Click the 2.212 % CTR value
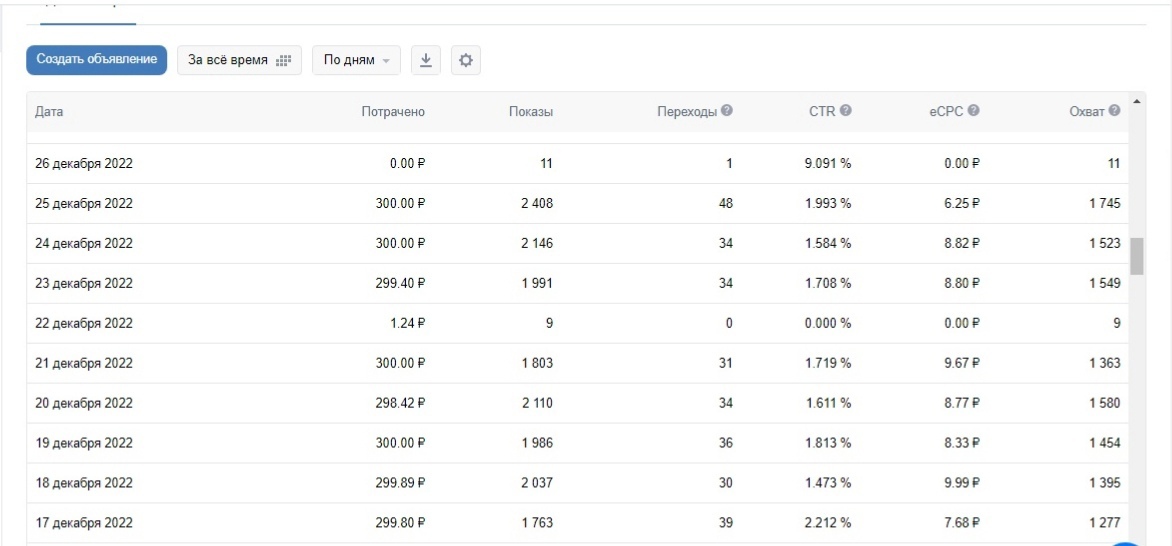 [827, 523]
